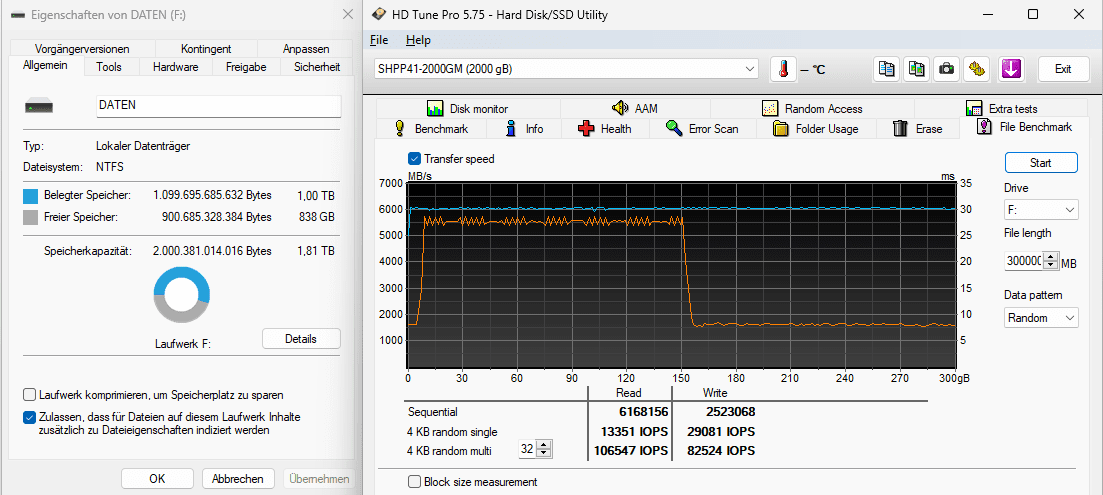Open the Info tab

click(525, 129)
